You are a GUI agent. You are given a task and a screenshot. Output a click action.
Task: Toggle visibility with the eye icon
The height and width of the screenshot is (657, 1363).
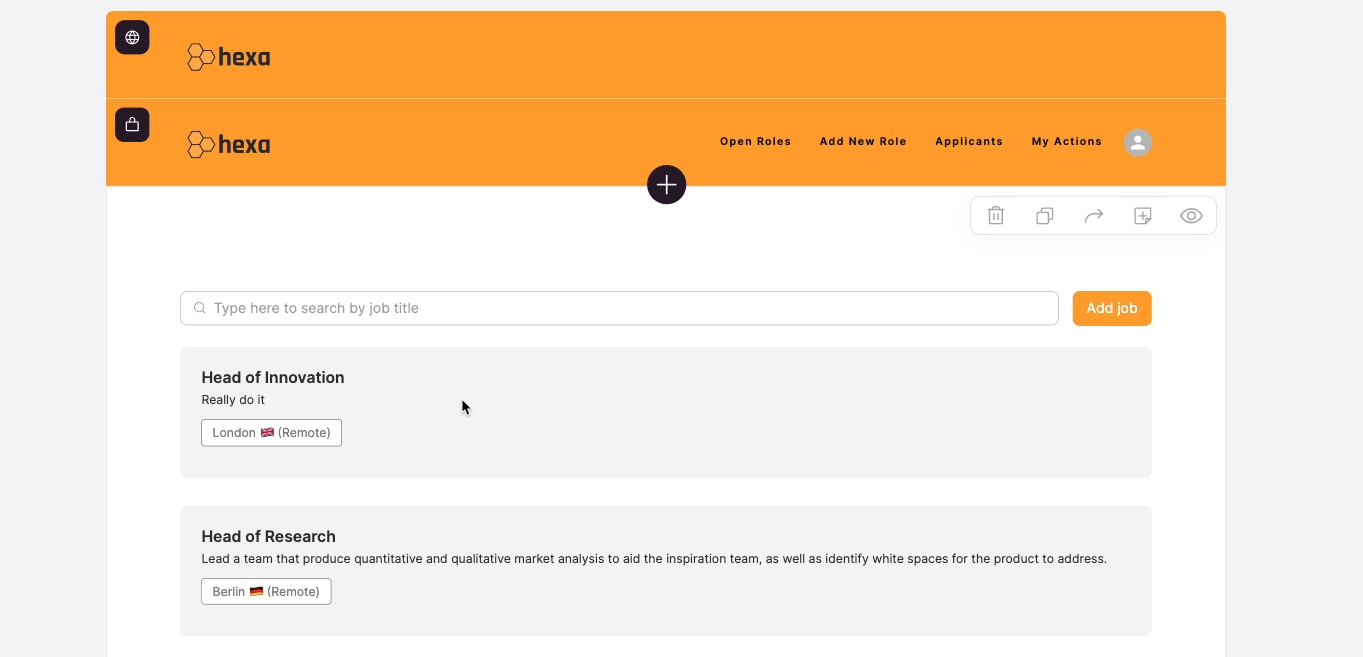point(1191,216)
